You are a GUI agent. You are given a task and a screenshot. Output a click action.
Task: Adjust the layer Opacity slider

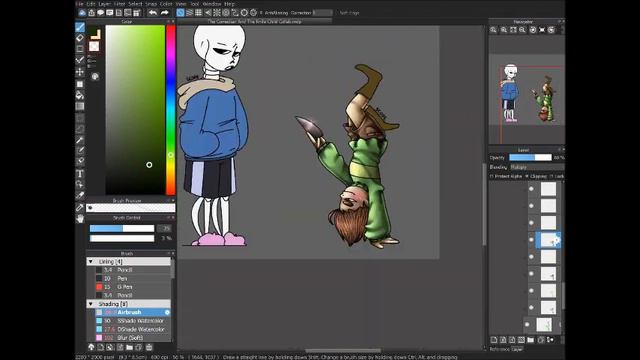[530, 158]
